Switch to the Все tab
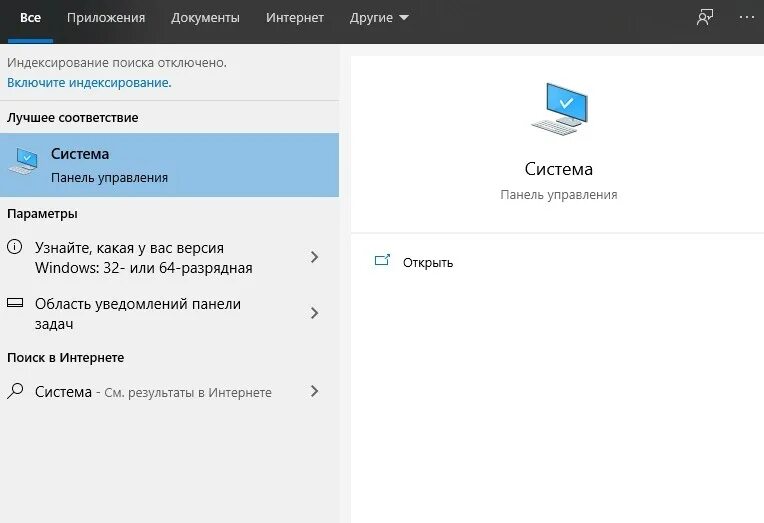Screen dimensions: 764x523 30,18
